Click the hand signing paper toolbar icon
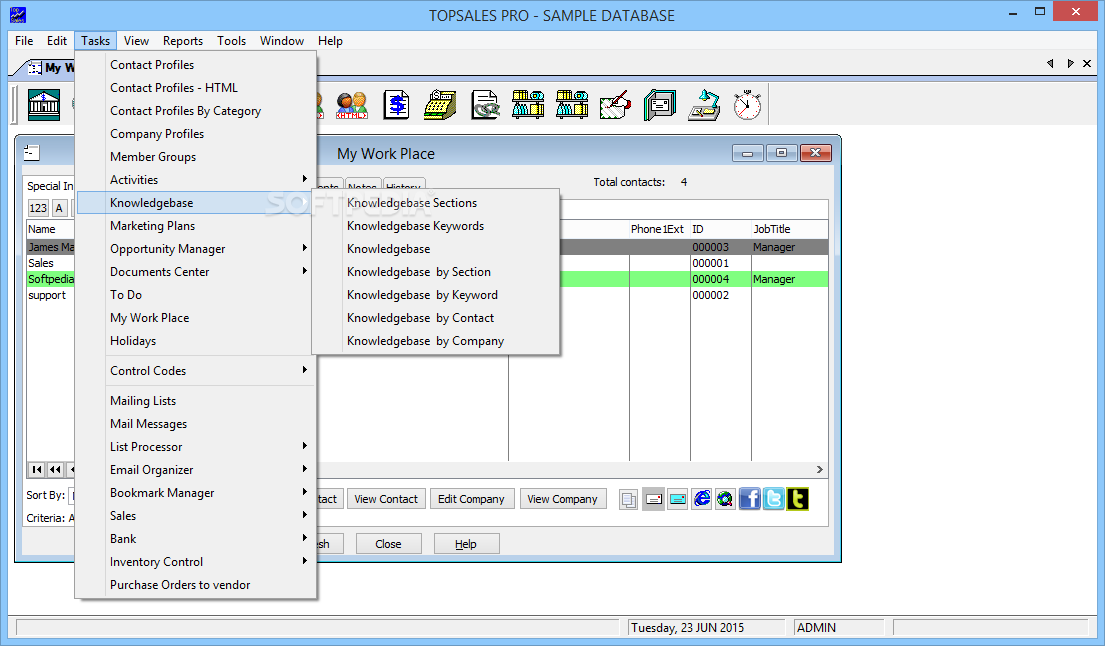This screenshot has height=646, width=1105. click(x=615, y=105)
